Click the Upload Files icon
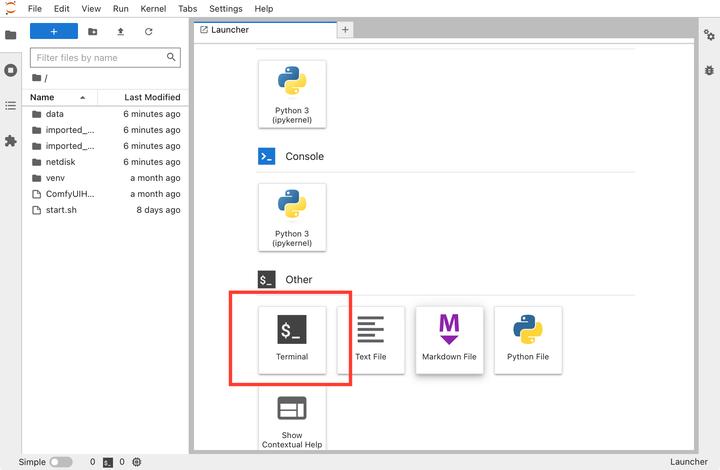The image size is (720, 470). [x=120, y=31]
